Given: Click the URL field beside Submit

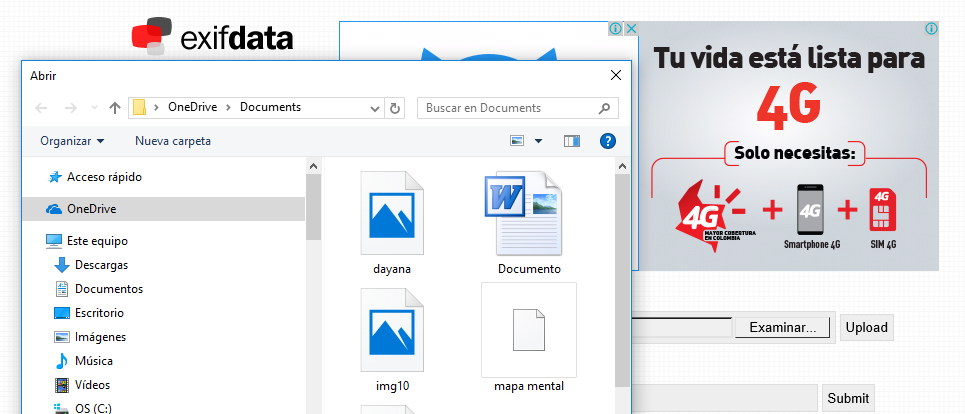Looking at the screenshot, I should coord(725,398).
